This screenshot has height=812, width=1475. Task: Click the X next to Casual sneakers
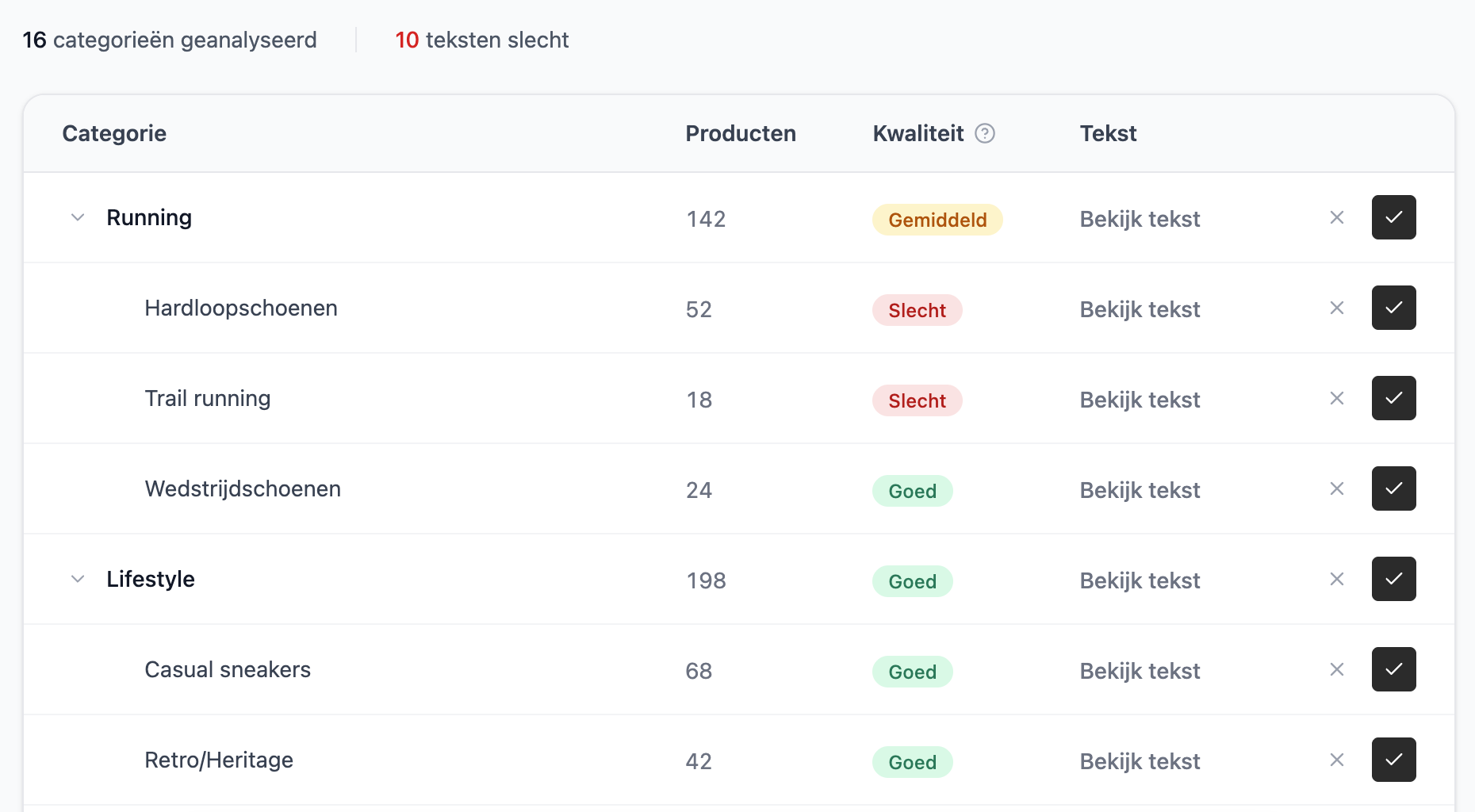[1337, 669]
